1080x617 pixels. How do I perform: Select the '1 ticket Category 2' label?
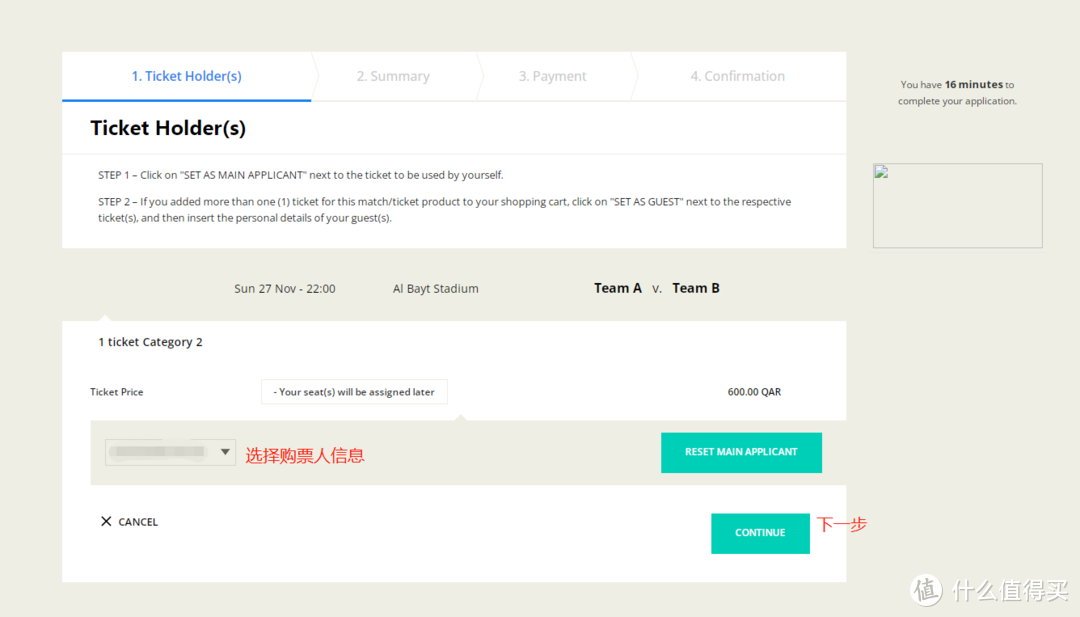[x=150, y=342]
